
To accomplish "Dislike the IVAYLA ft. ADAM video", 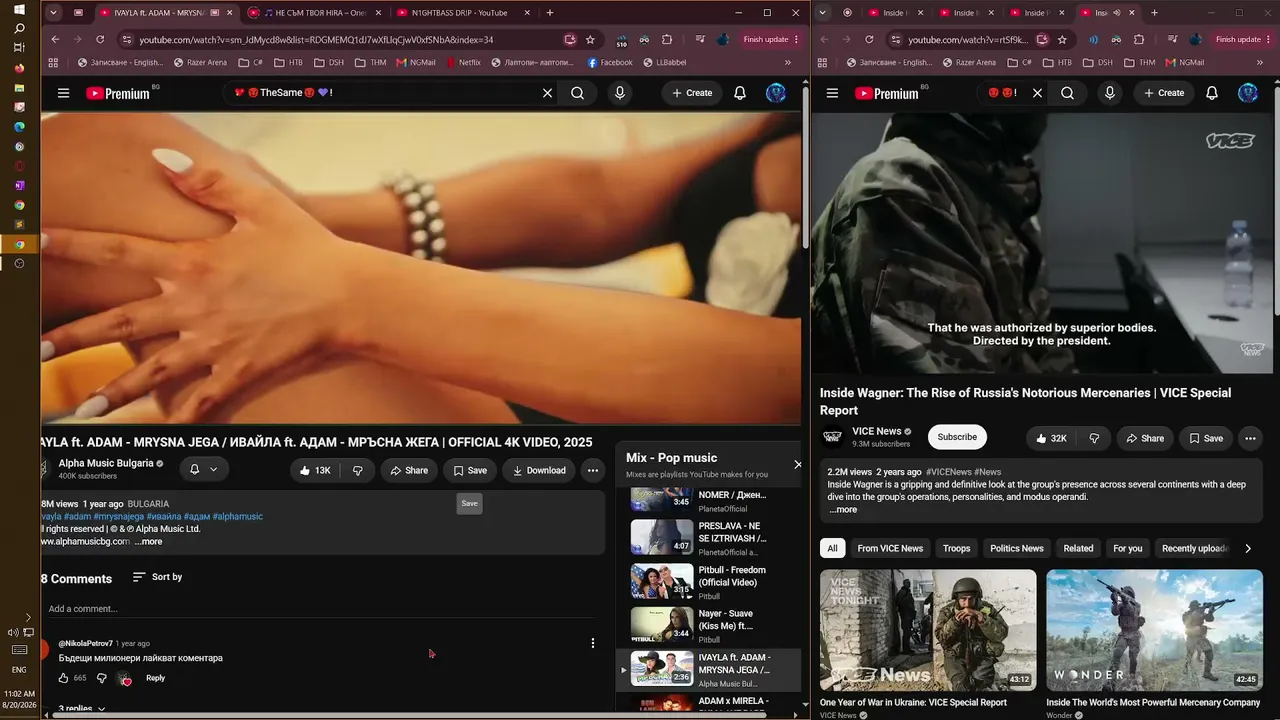I will click(358, 470).
